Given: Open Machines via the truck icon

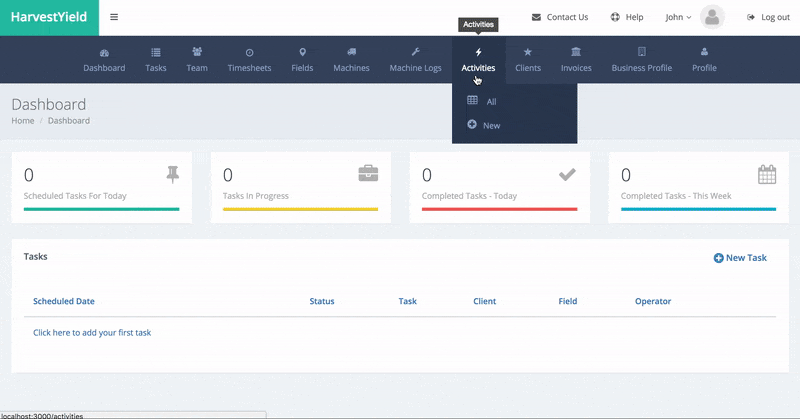Looking at the screenshot, I should (351, 52).
